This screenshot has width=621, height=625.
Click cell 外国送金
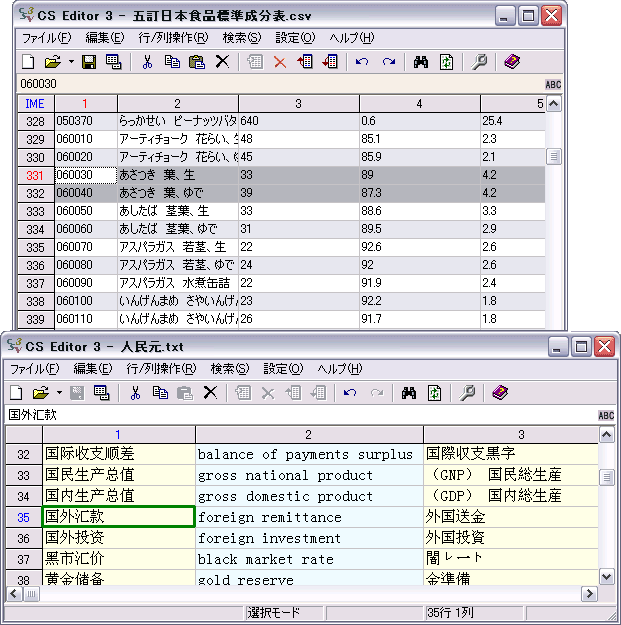(511, 517)
